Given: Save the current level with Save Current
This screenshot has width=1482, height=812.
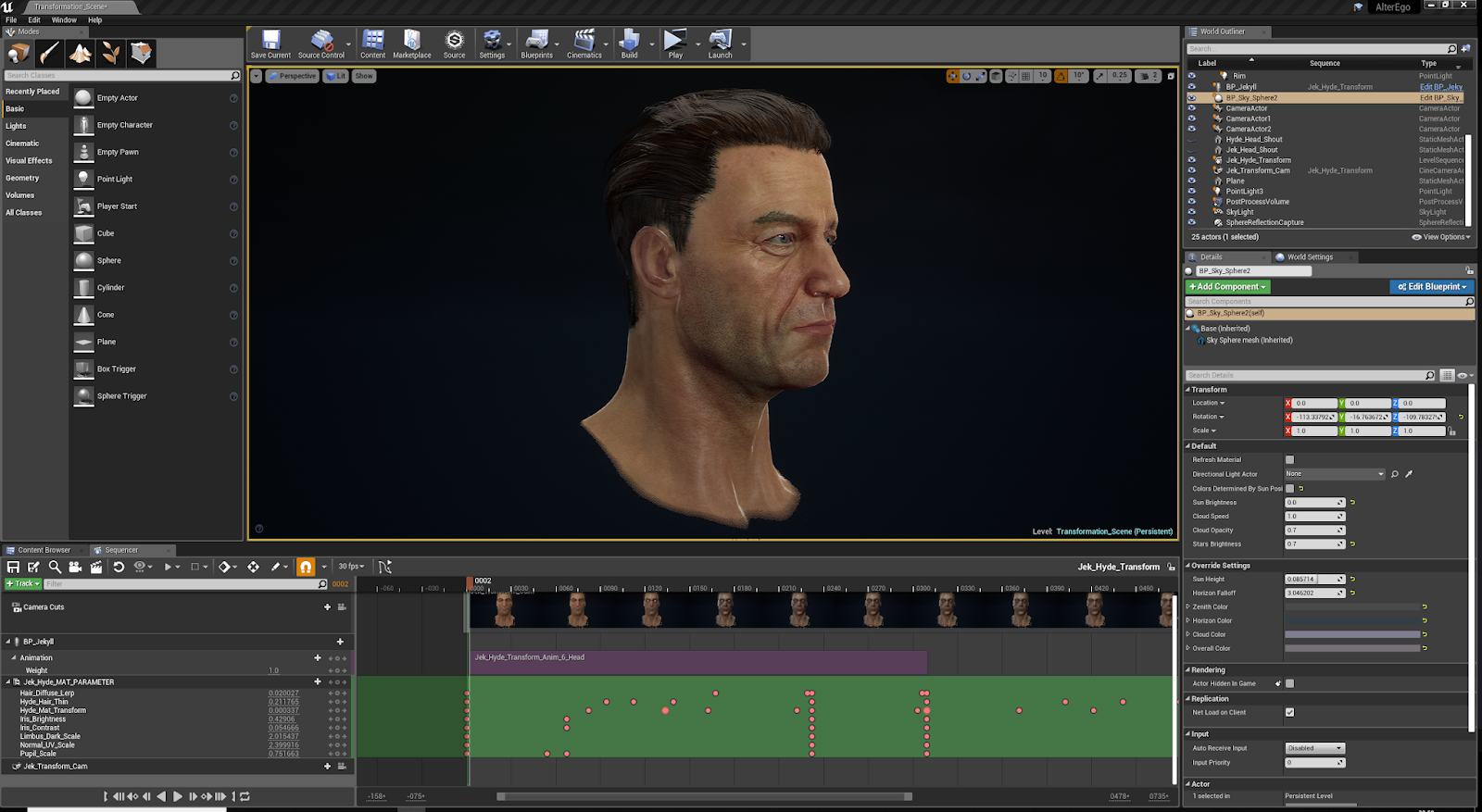Looking at the screenshot, I should tap(270, 44).
